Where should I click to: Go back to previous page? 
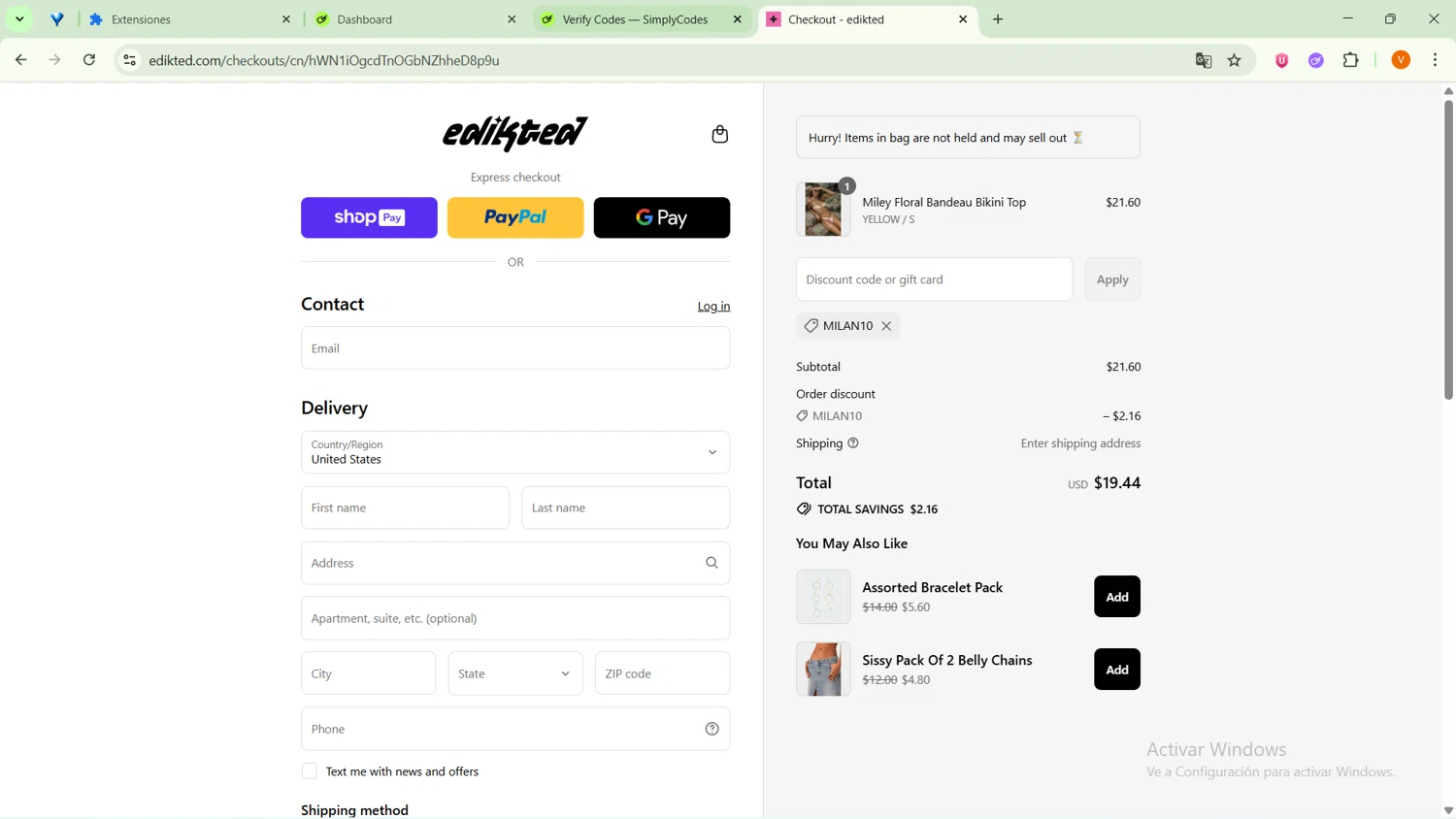tap(21, 60)
